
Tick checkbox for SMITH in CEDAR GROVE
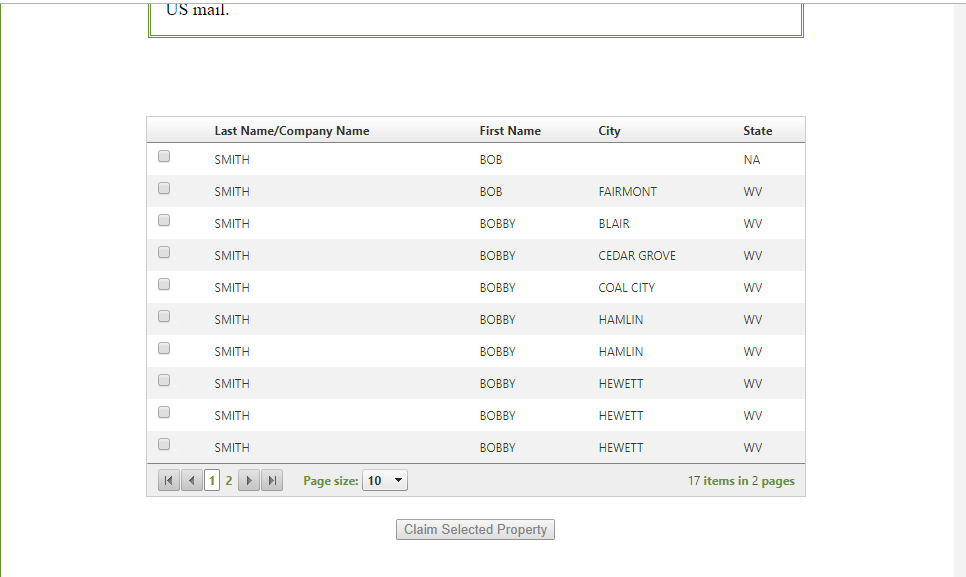click(x=164, y=252)
